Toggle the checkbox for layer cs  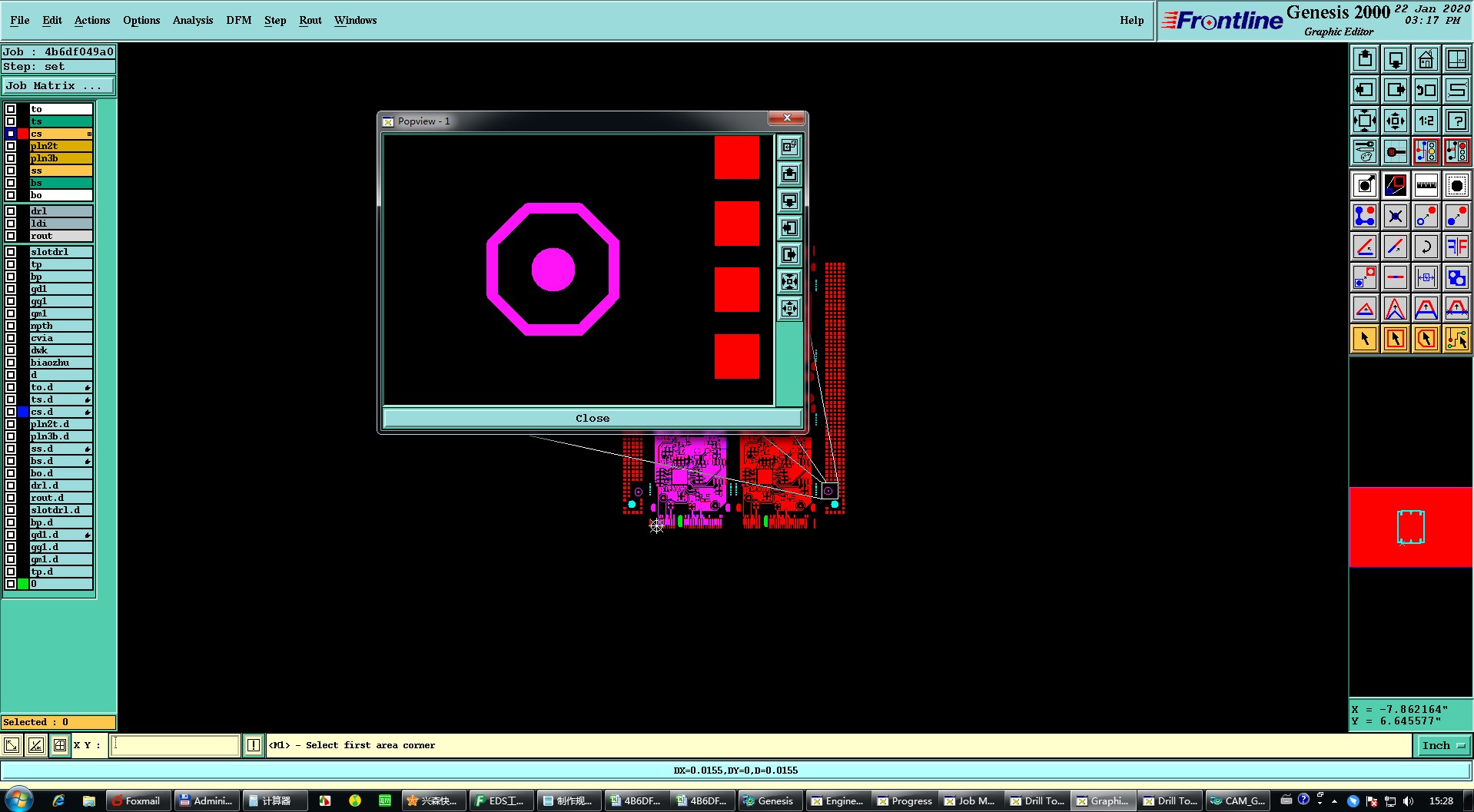coord(11,134)
